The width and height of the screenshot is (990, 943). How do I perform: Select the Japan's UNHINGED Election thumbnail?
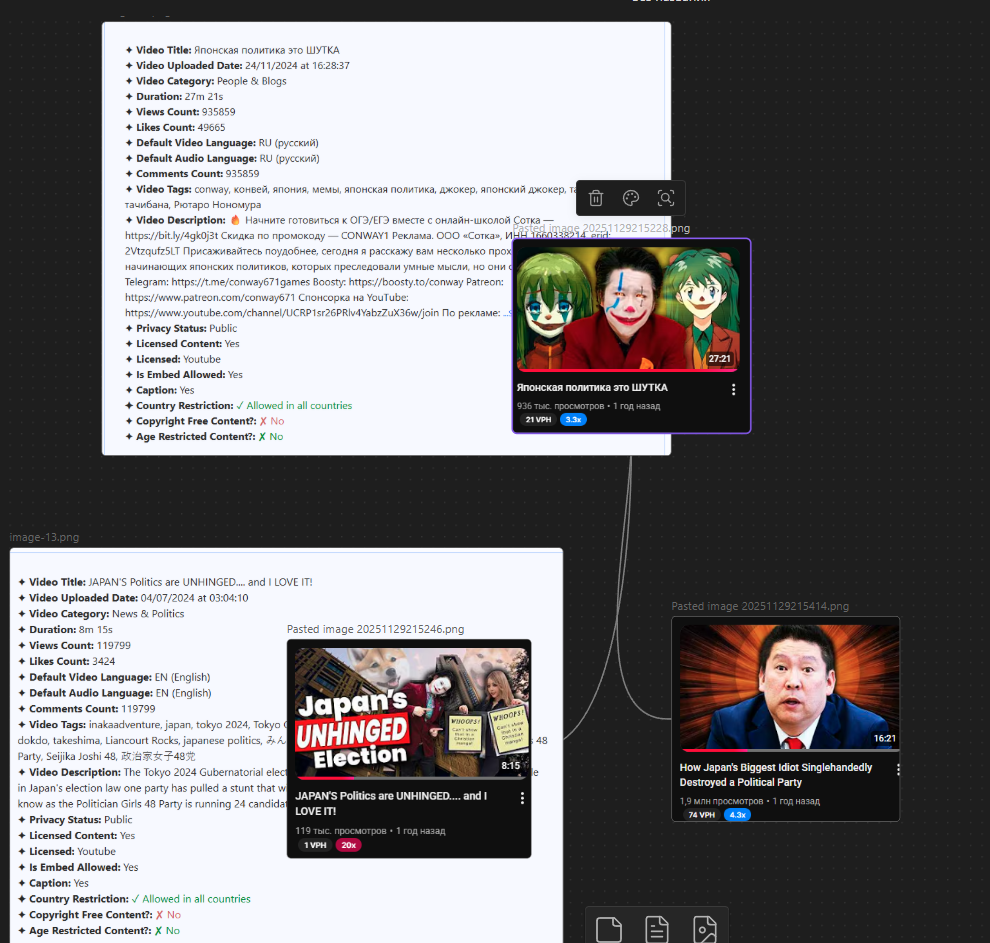coord(410,713)
